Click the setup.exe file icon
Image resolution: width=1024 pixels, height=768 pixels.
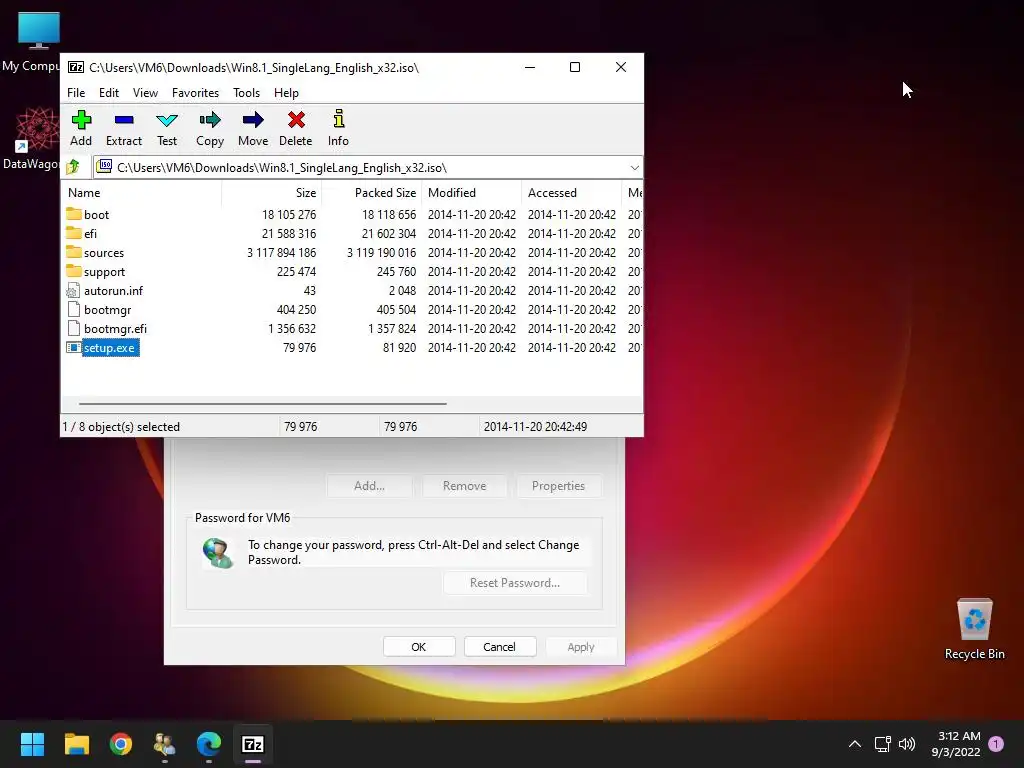73,347
